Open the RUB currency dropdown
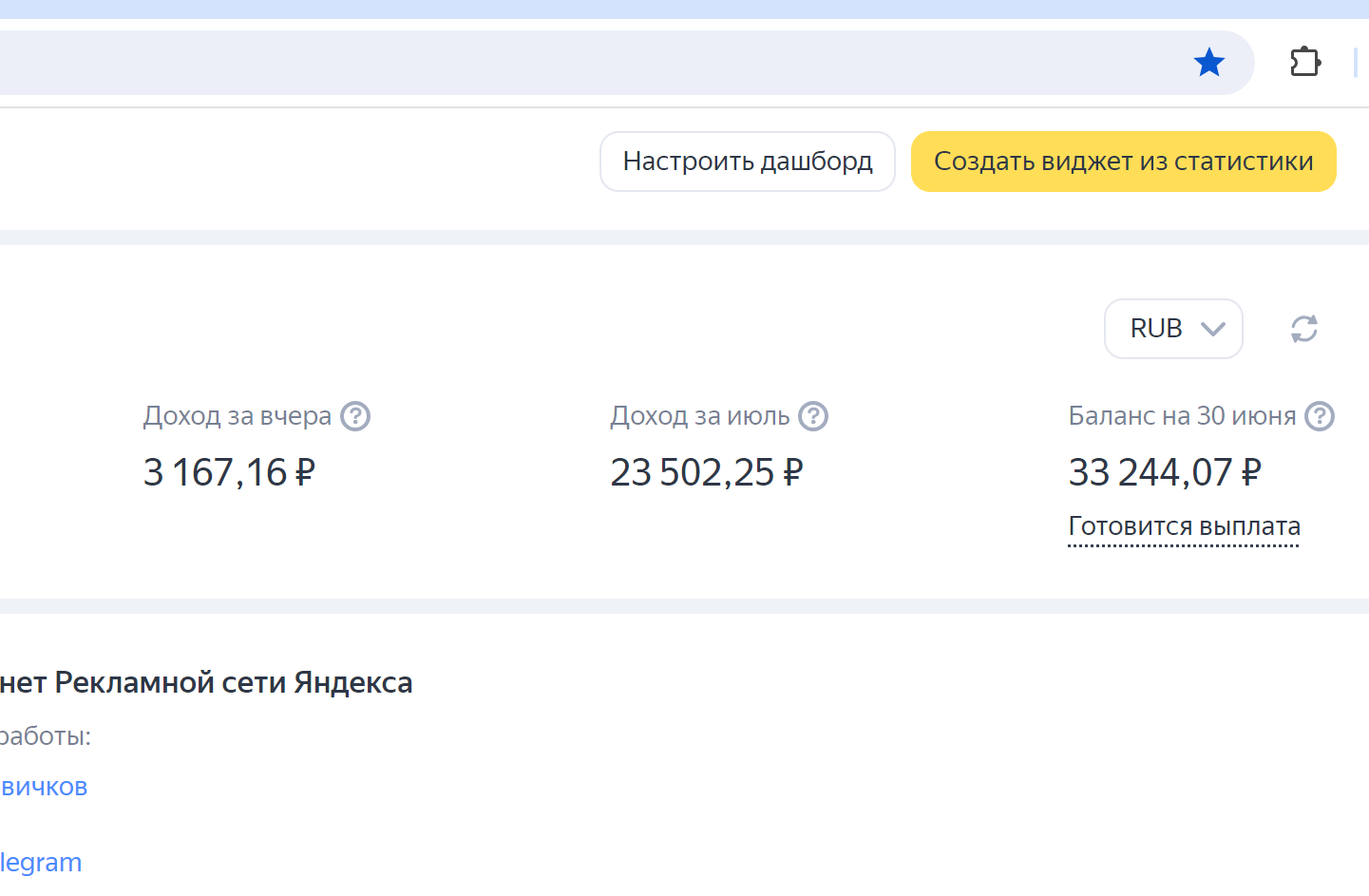 (1173, 329)
